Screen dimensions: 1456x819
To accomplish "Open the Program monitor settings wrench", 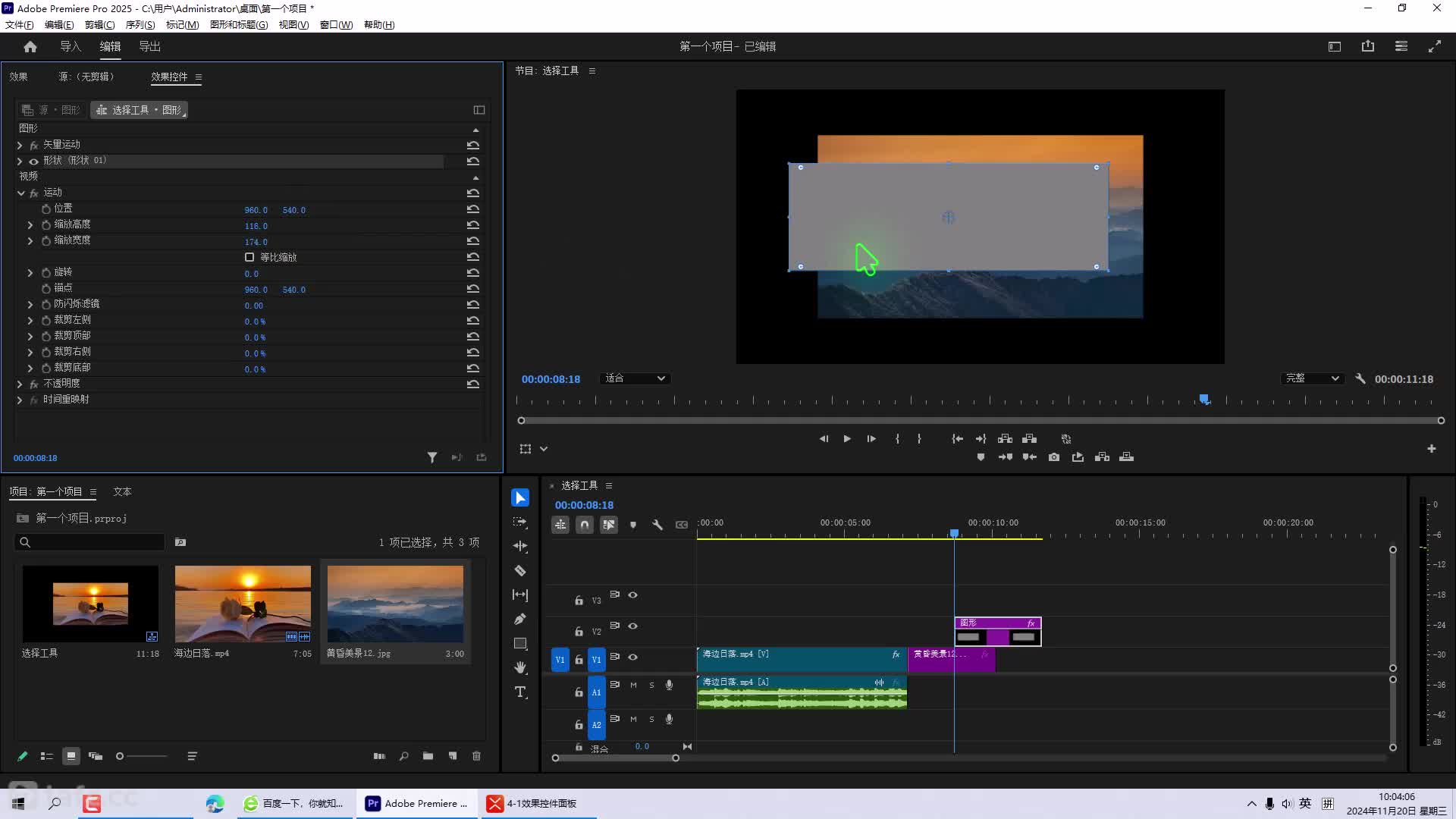I will coord(1360,378).
